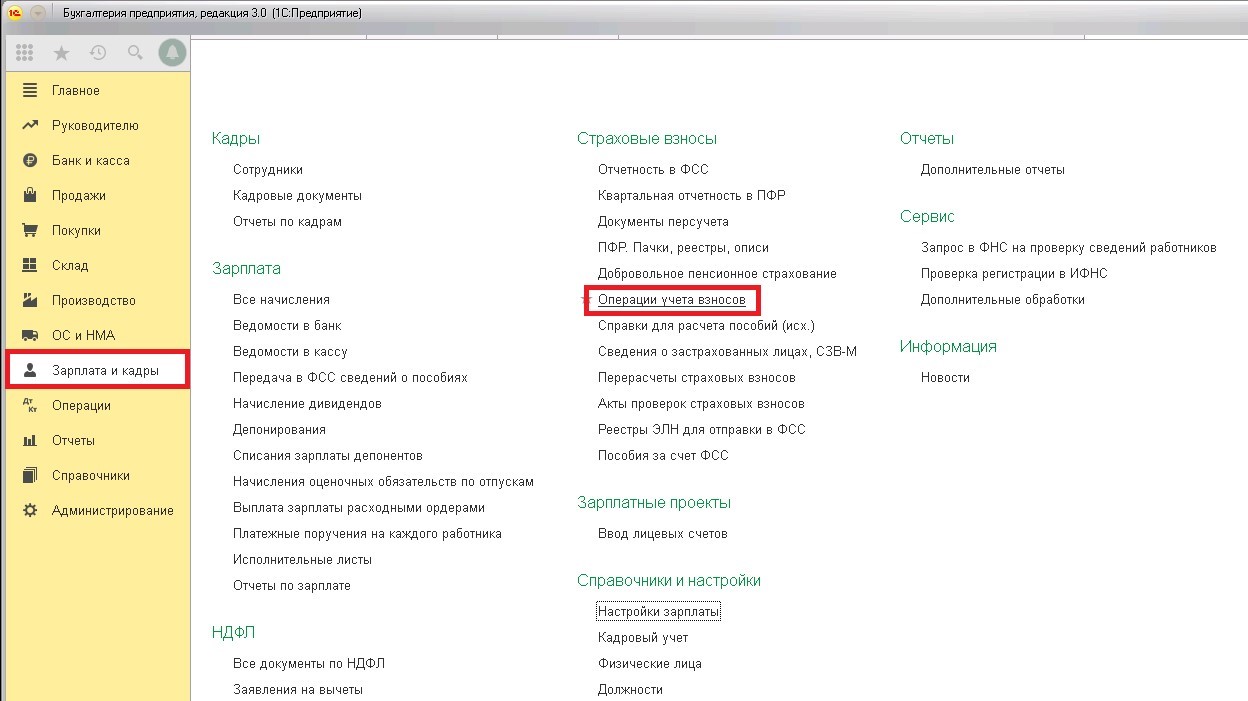Image resolution: width=1248 pixels, height=701 pixels.
Task: Open Платежные поручения на каждого работника
Action: point(367,534)
